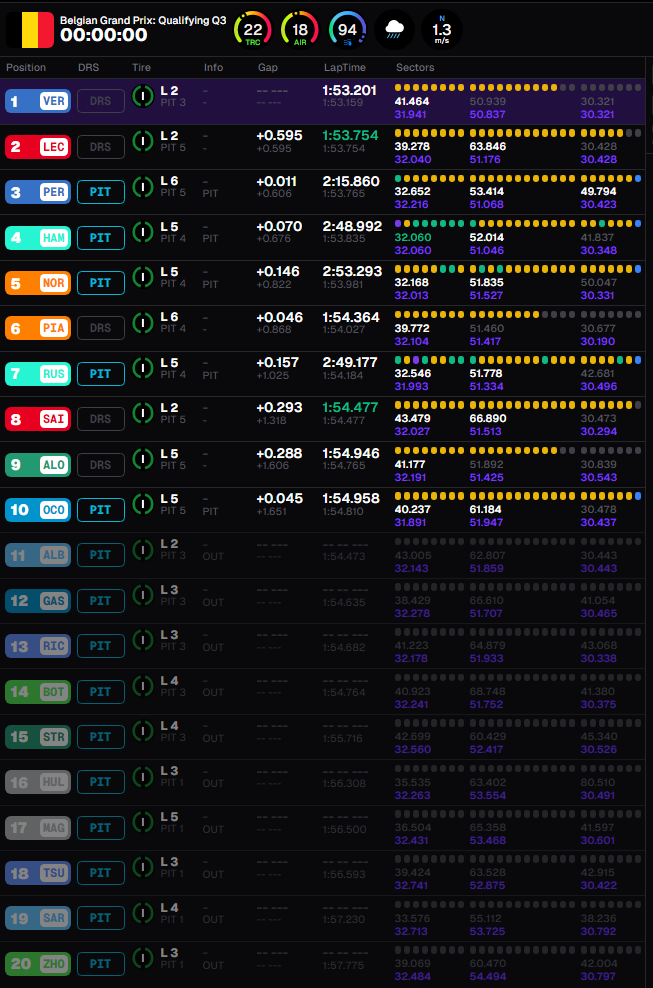Select driver tag 20 ZHO

[x=38, y=963]
